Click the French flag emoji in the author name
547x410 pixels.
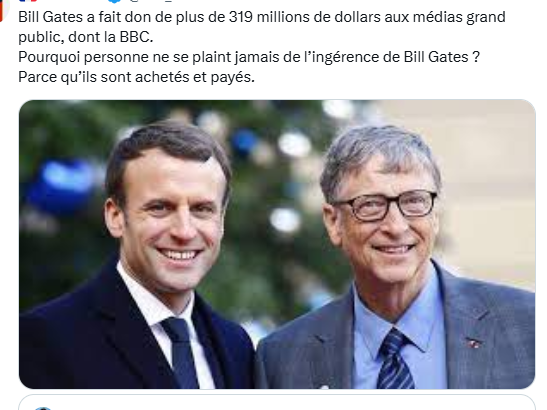coord(28,1)
